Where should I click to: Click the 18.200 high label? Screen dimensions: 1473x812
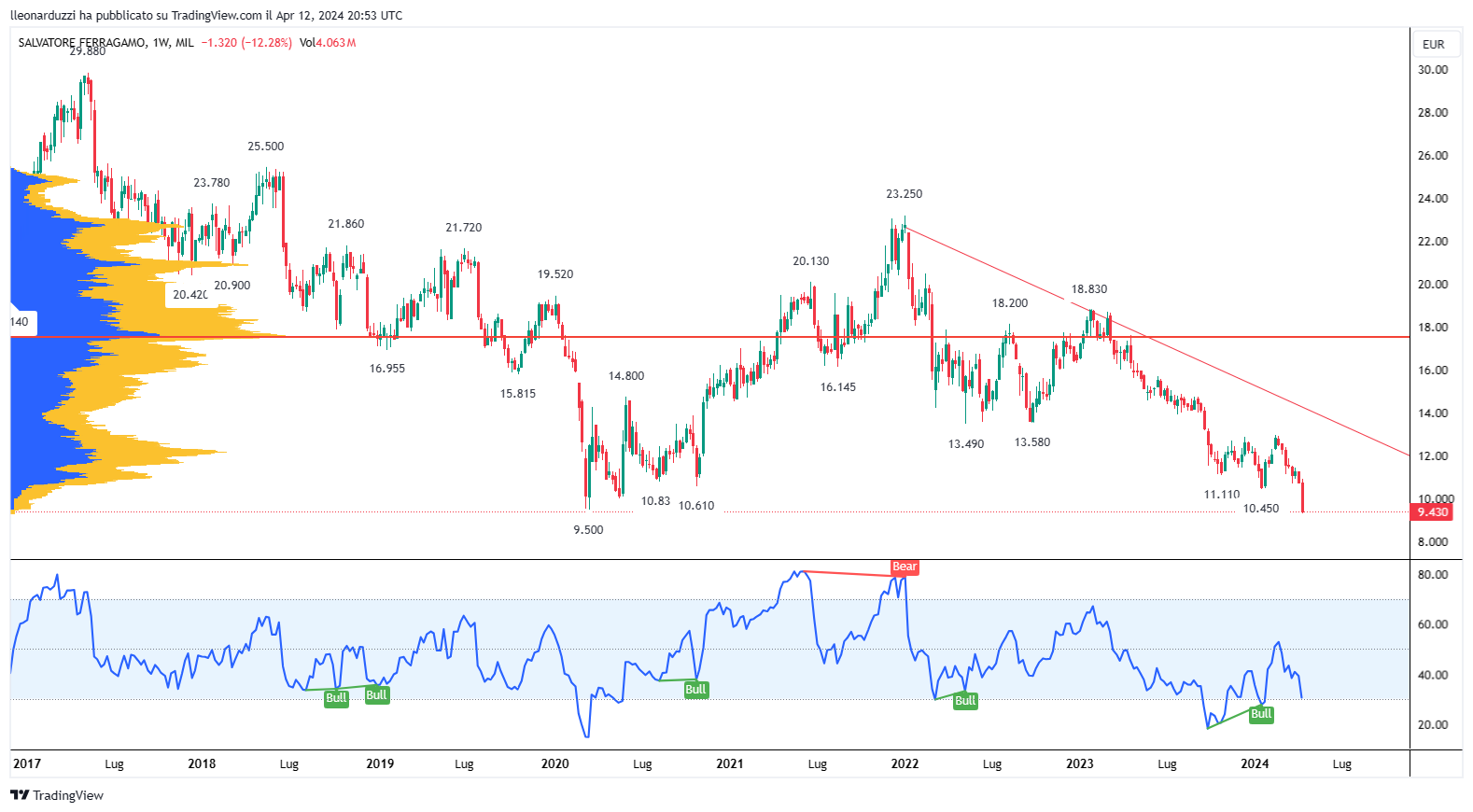[x=1010, y=303]
